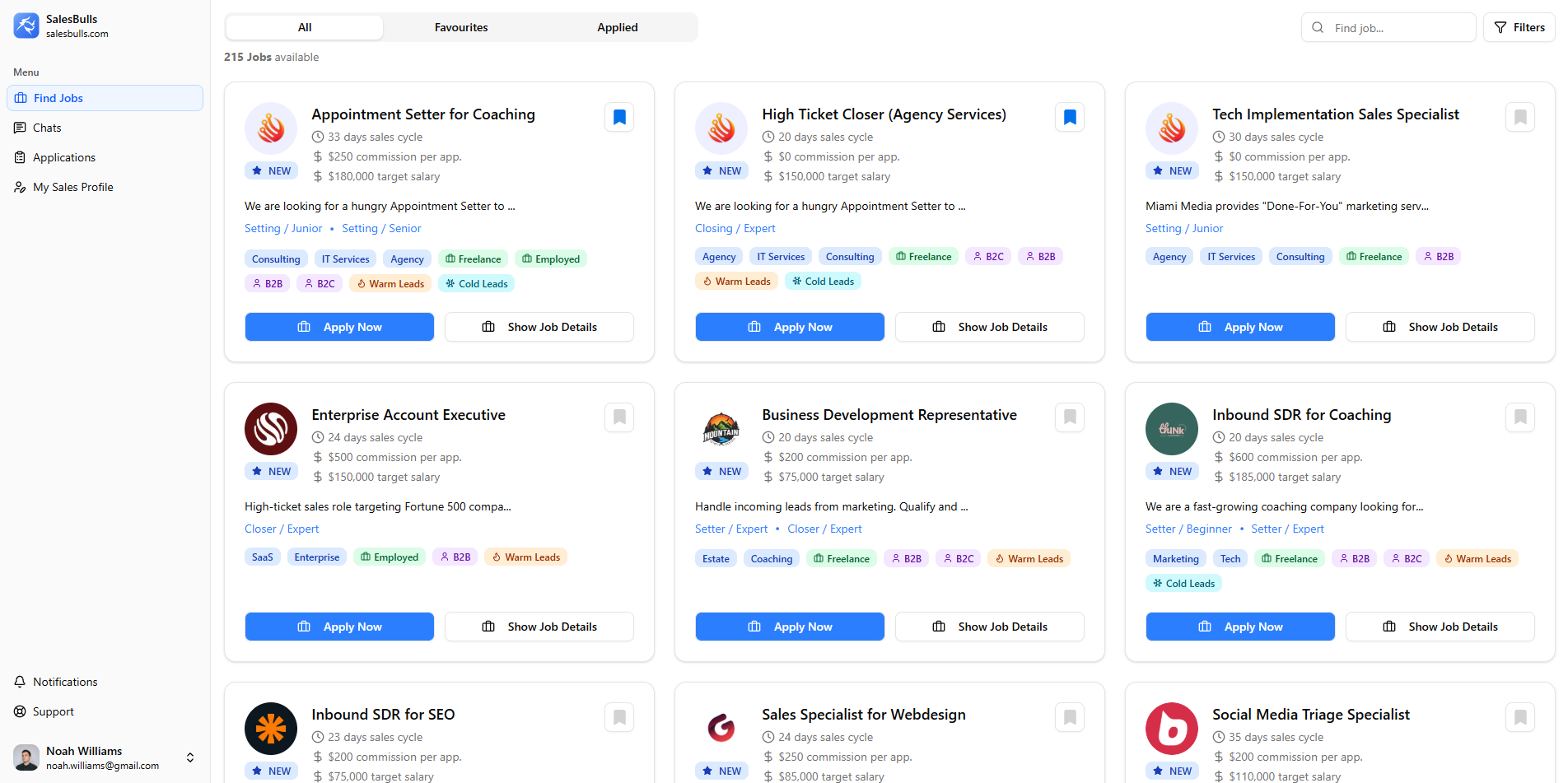Open My Sales Profile from the sidebar
1568x783 pixels.
coord(72,187)
